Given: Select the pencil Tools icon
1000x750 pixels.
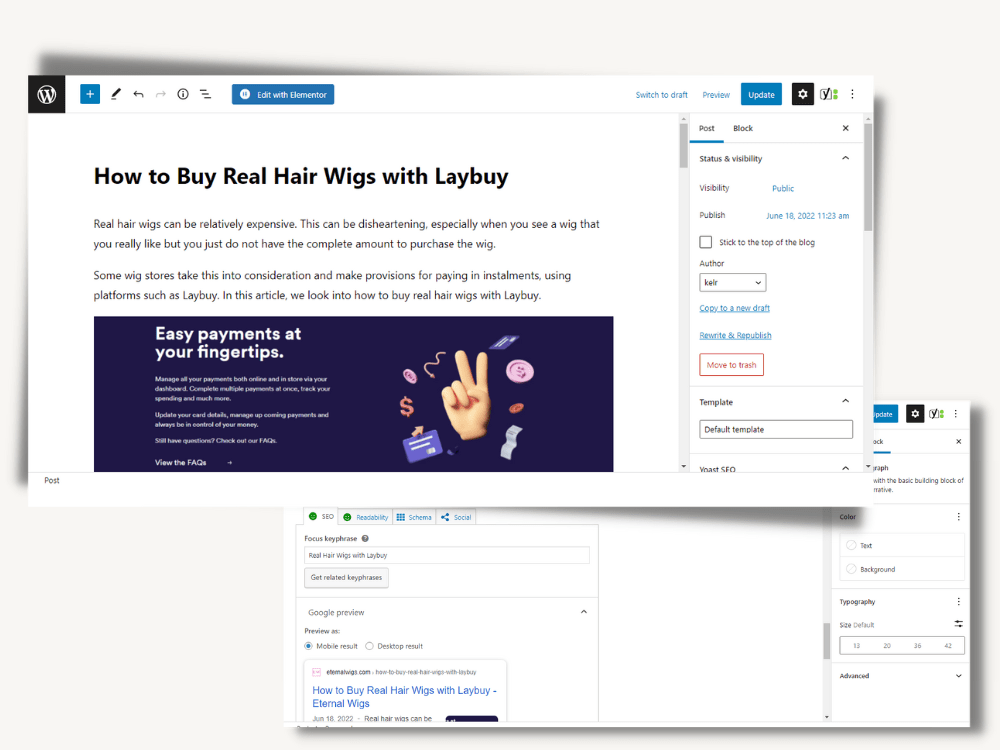Looking at the screenshot, I should point(115,94).
